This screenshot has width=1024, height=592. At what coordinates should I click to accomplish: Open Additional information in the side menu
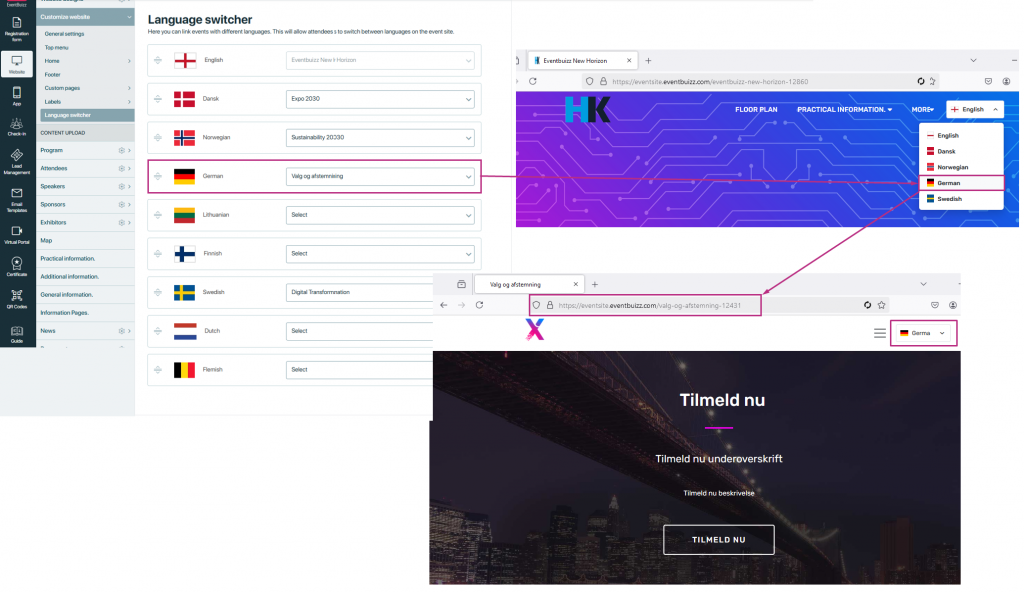[x=69, y=276]
